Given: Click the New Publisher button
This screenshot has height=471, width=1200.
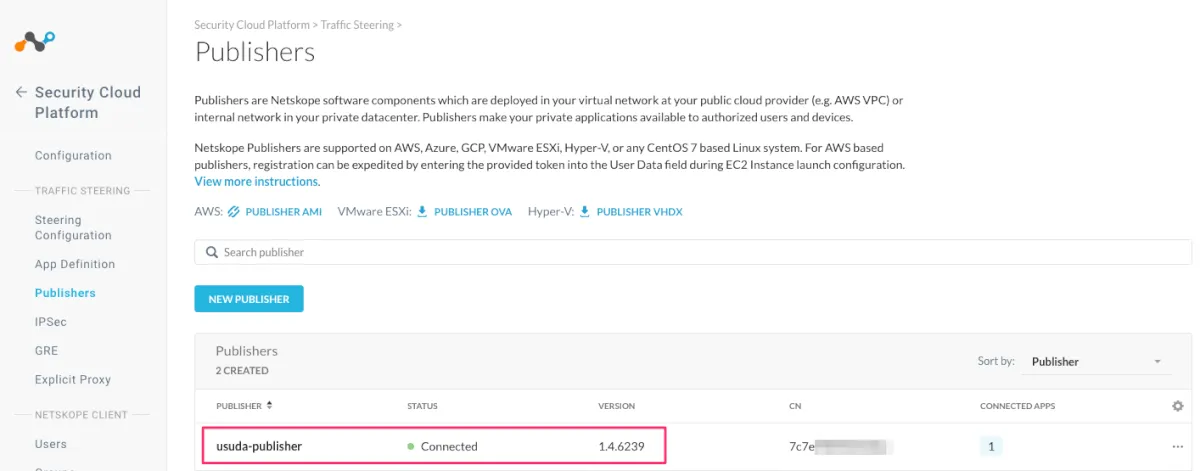Looking at the screenshot, I should [249, 299].
